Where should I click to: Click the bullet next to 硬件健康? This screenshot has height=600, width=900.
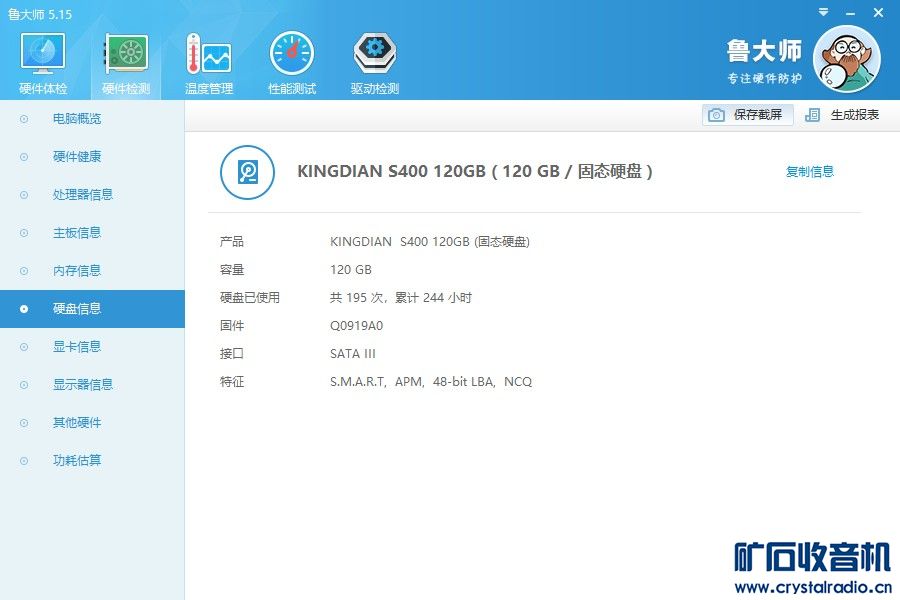point(24,157)
